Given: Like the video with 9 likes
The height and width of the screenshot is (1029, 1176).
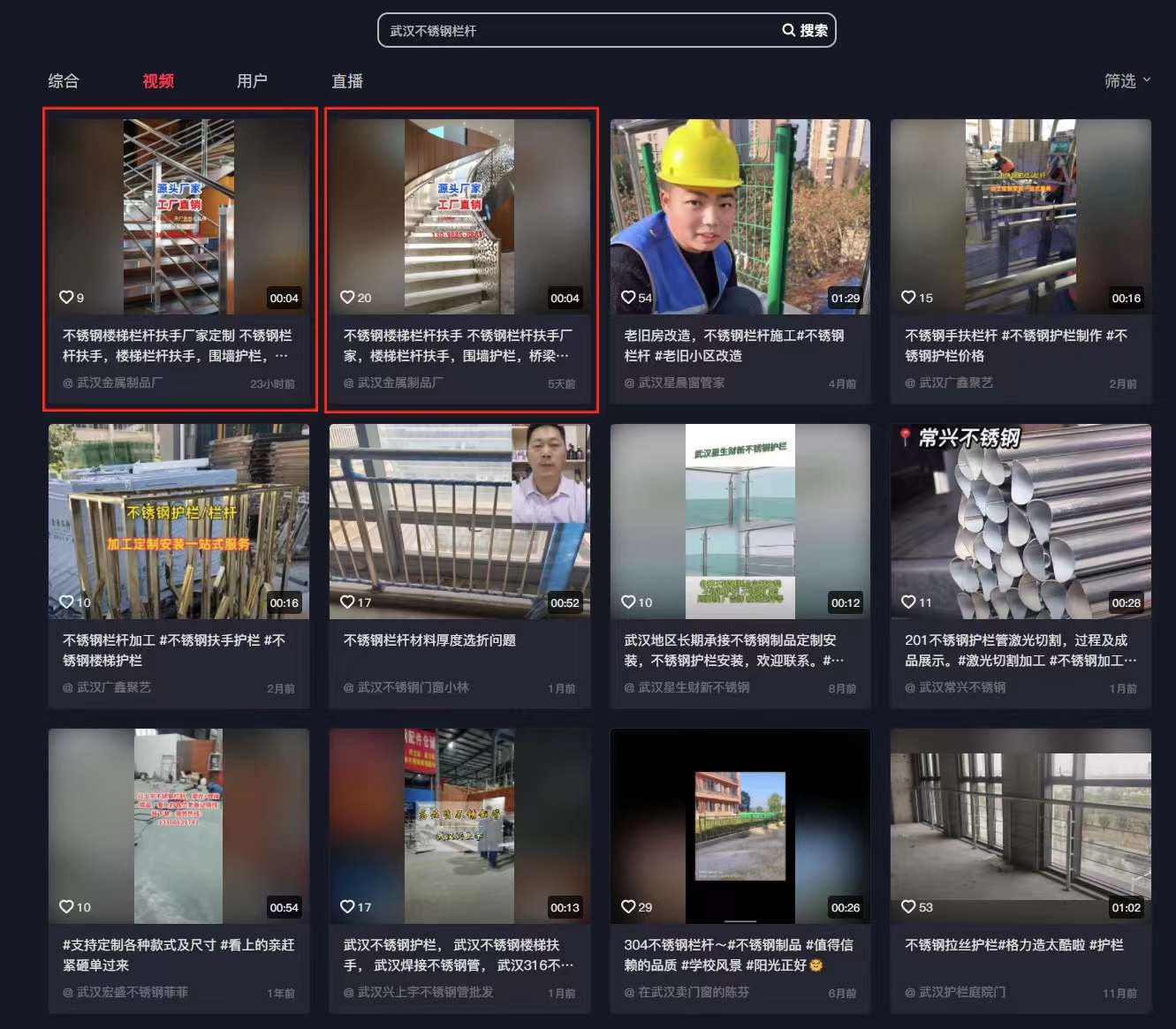Looking at the screenshot, I should [66, 298].
